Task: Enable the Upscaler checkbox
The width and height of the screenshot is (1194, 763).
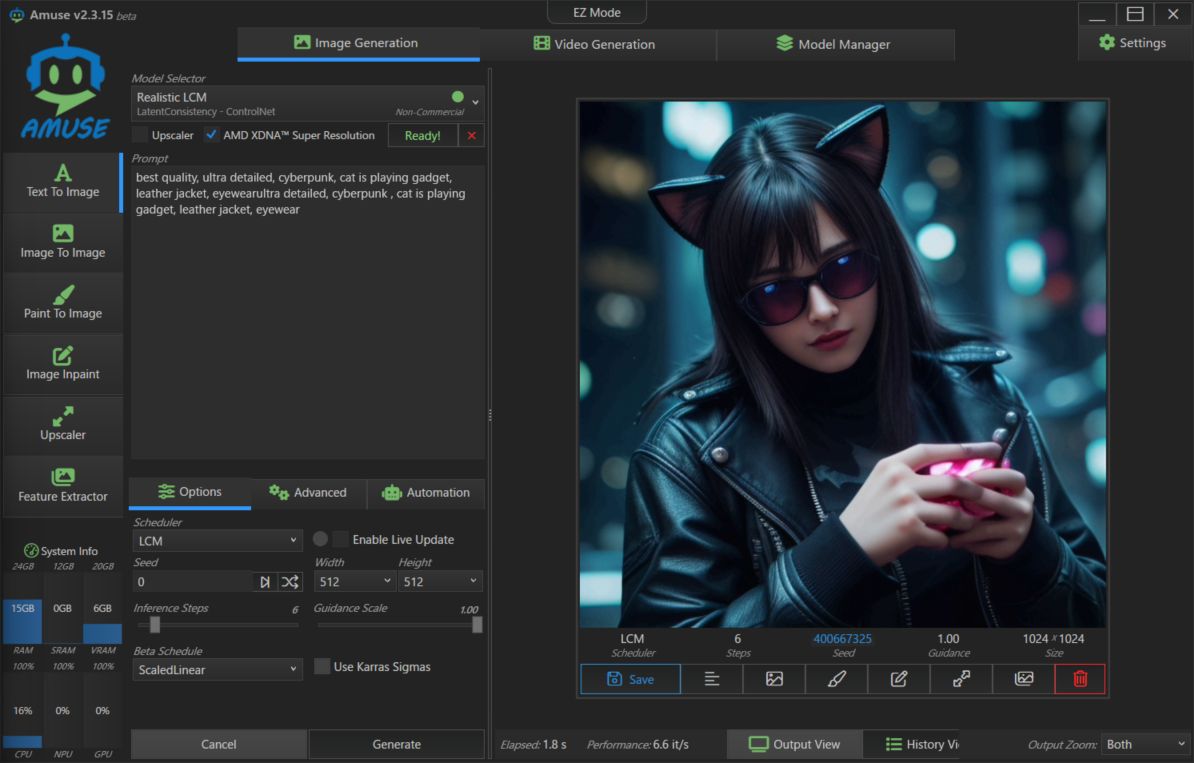Action: click(x=141, y=135)
